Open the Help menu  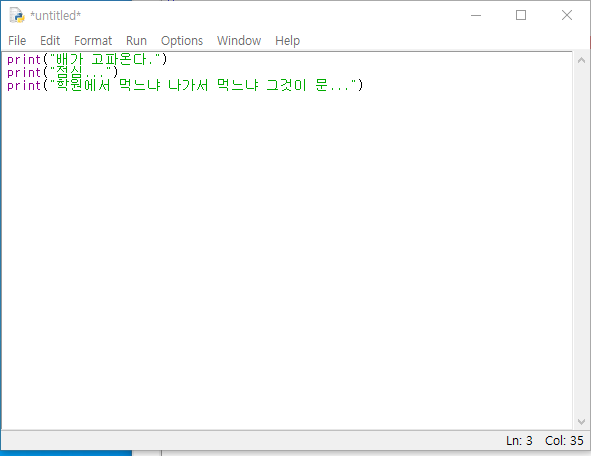point(287,40)
